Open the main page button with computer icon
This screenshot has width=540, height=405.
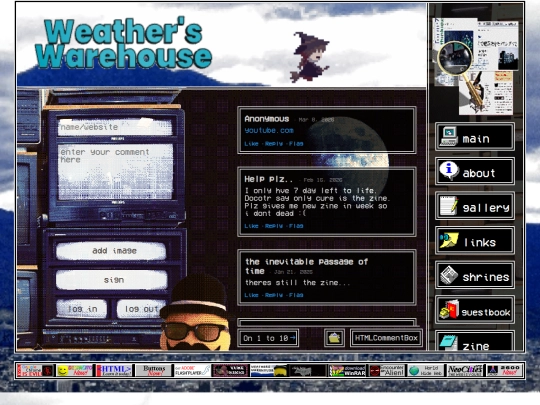pyautogui.click(x=475, y=137)
